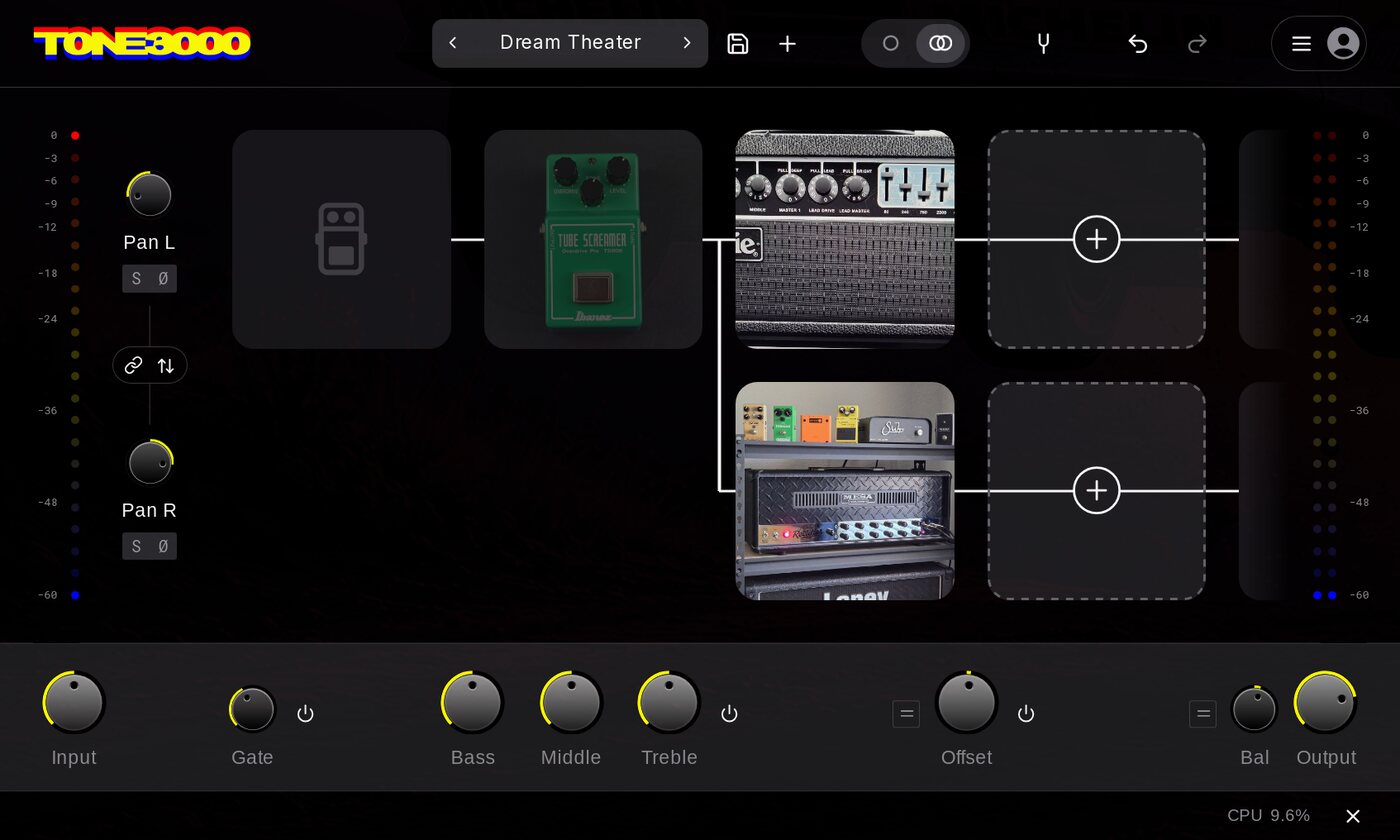Screen dimensions: 1400x840
Task: Switch to mono single-circle mode
Action: [x=891, y=43]
